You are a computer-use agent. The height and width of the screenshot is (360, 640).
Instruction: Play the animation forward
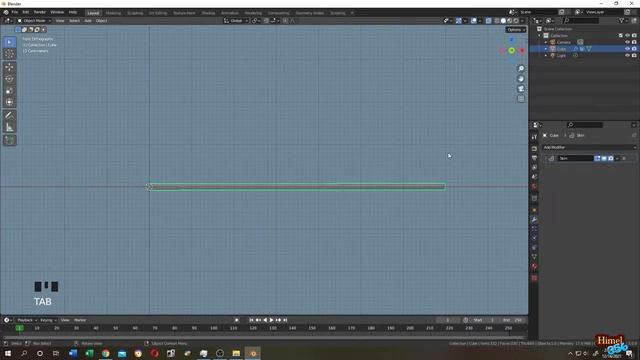click(x=271, y=320)
